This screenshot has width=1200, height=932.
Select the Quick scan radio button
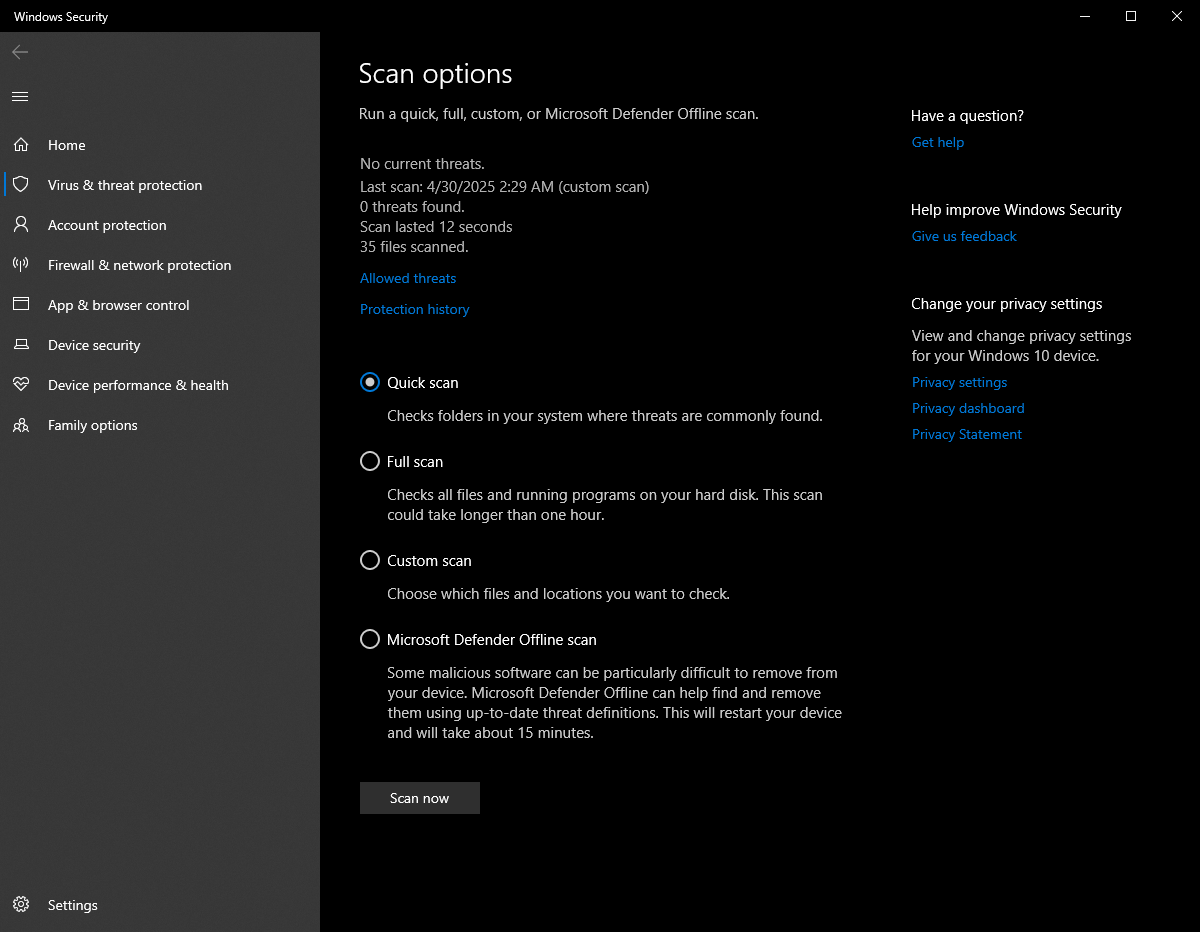pos(370,382)
